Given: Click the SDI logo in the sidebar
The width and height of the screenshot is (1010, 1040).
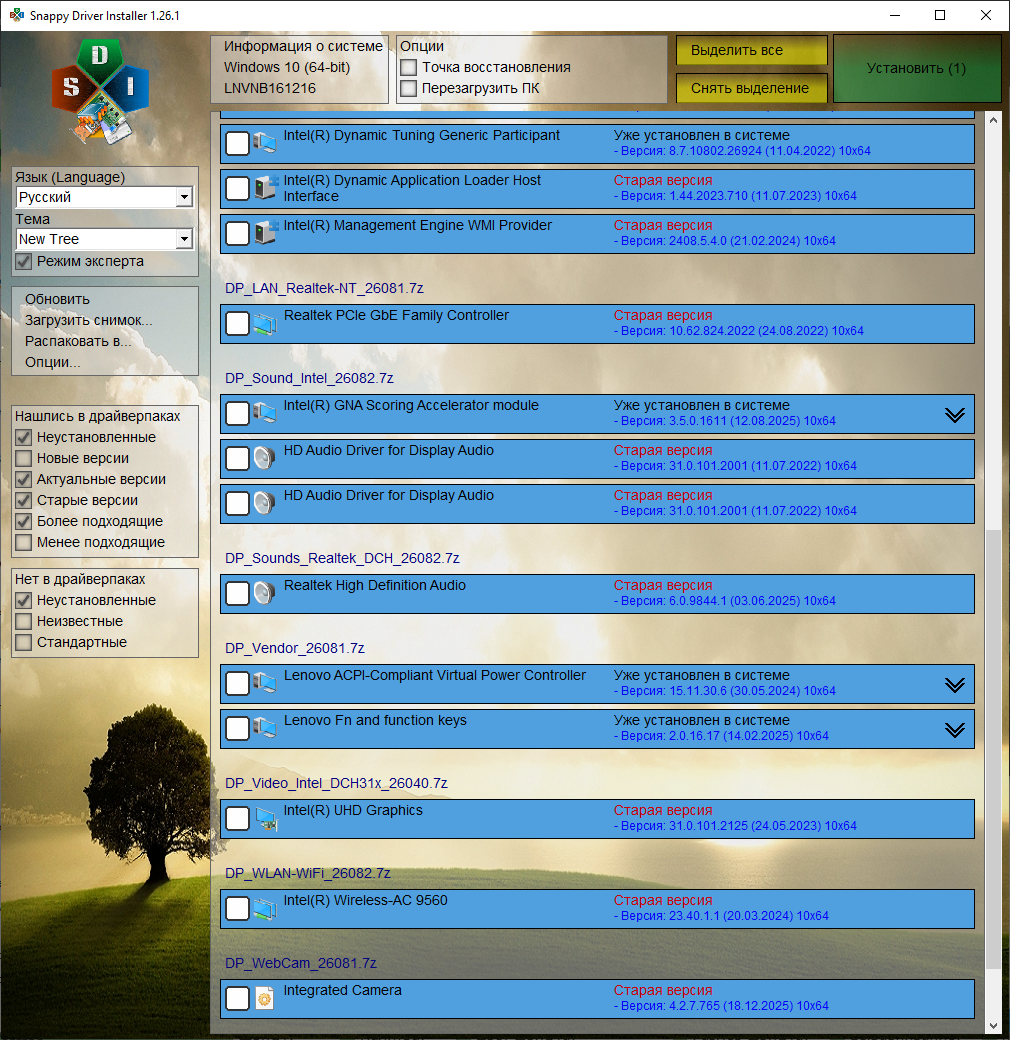Looking at the screenshot, I should (x=101, y=92).
